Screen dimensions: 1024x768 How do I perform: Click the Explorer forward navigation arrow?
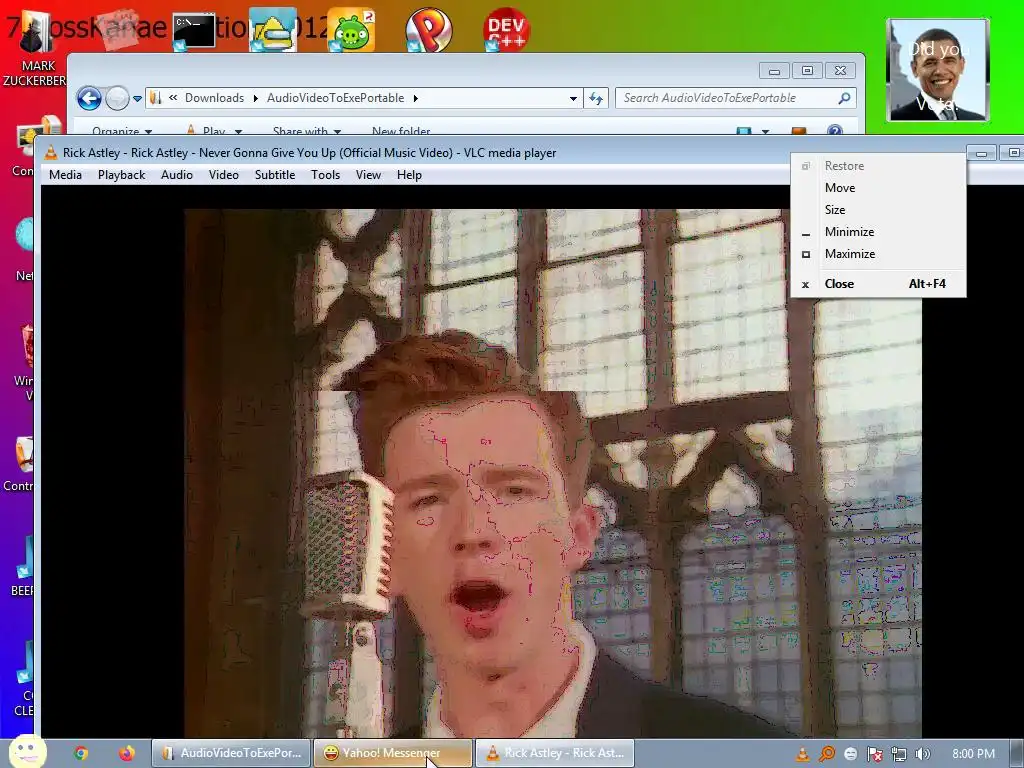[118, 99]
